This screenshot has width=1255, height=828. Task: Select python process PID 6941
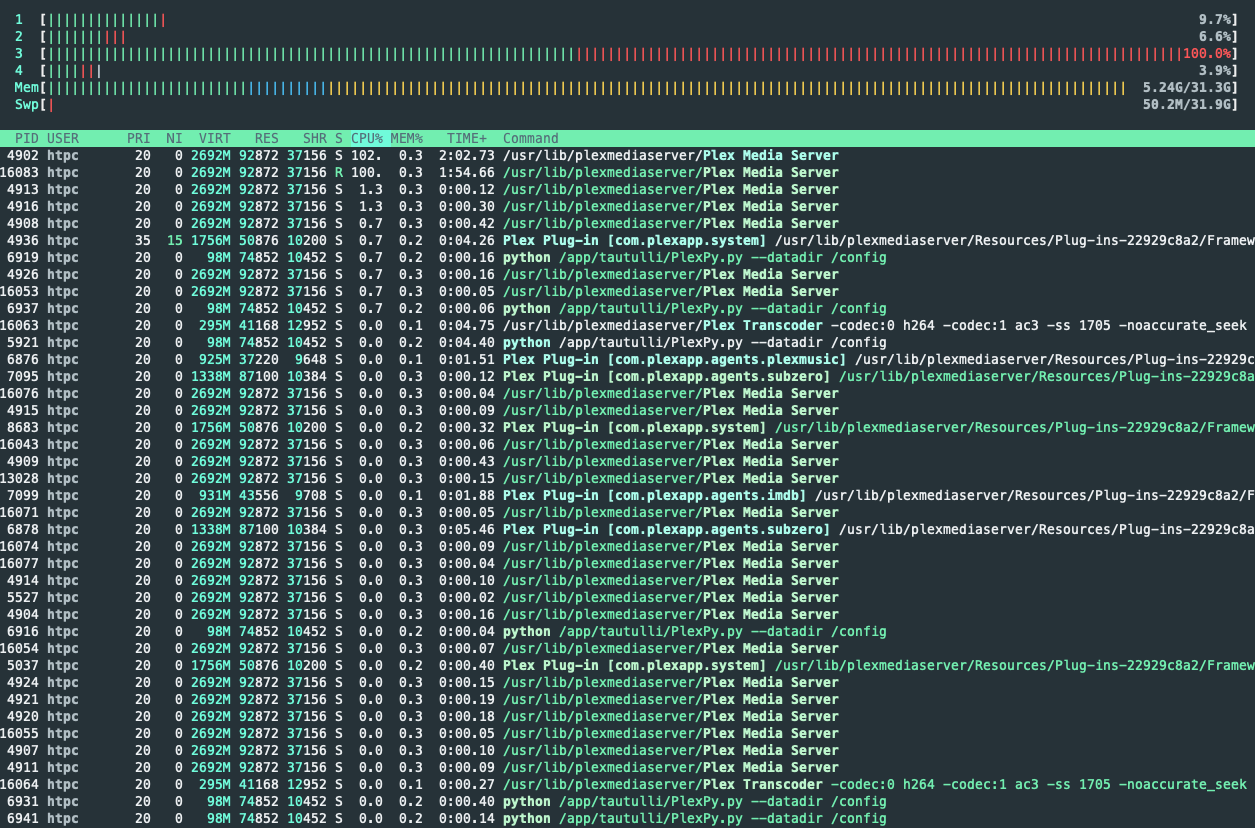[627, 818]
